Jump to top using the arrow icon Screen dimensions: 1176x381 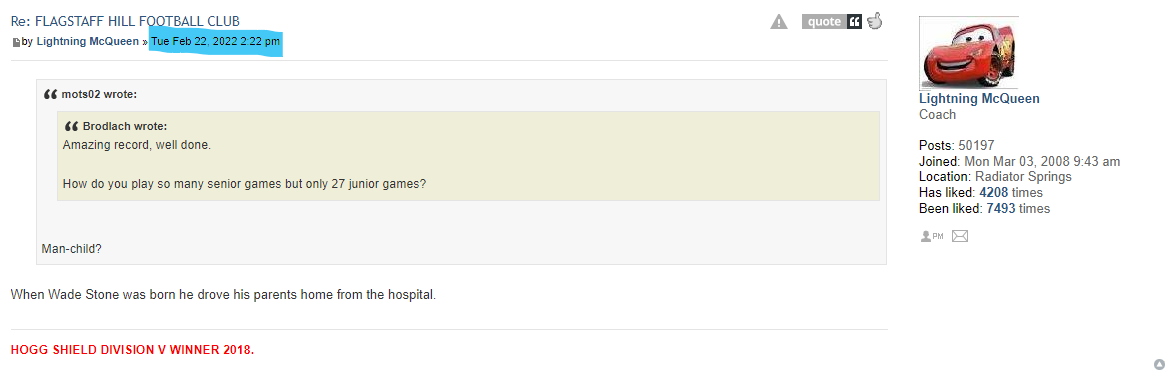click(x=1160, y=364)
